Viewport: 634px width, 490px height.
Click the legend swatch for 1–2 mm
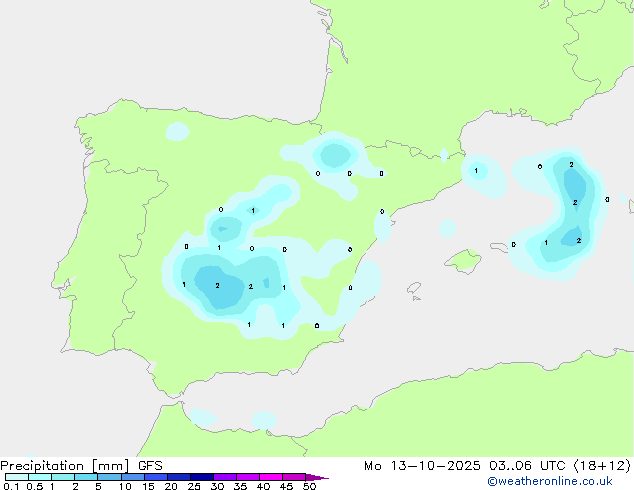click(x=63, y=477)
